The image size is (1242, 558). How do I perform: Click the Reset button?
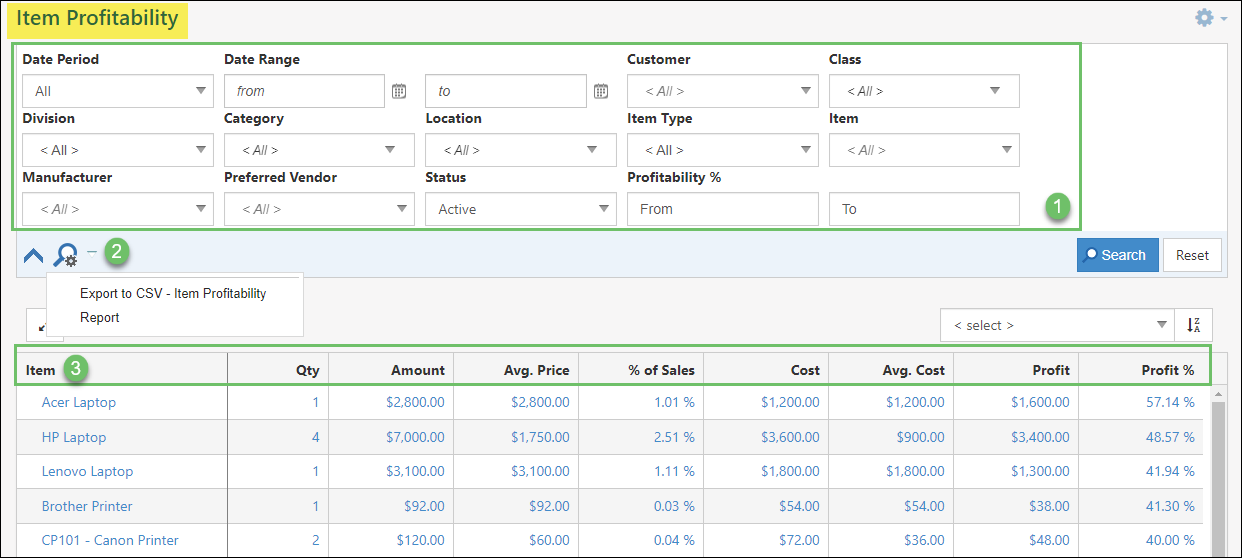(x=1192, y=255)
